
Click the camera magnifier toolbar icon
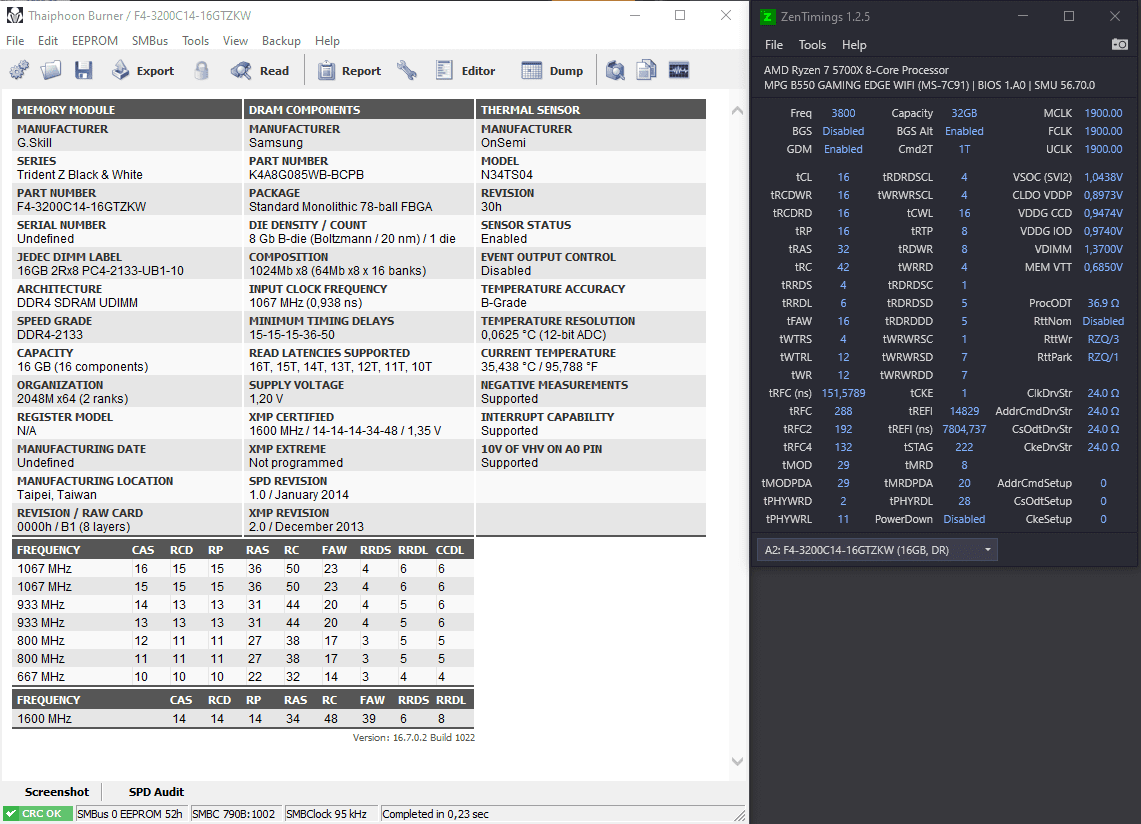[616, 71]
